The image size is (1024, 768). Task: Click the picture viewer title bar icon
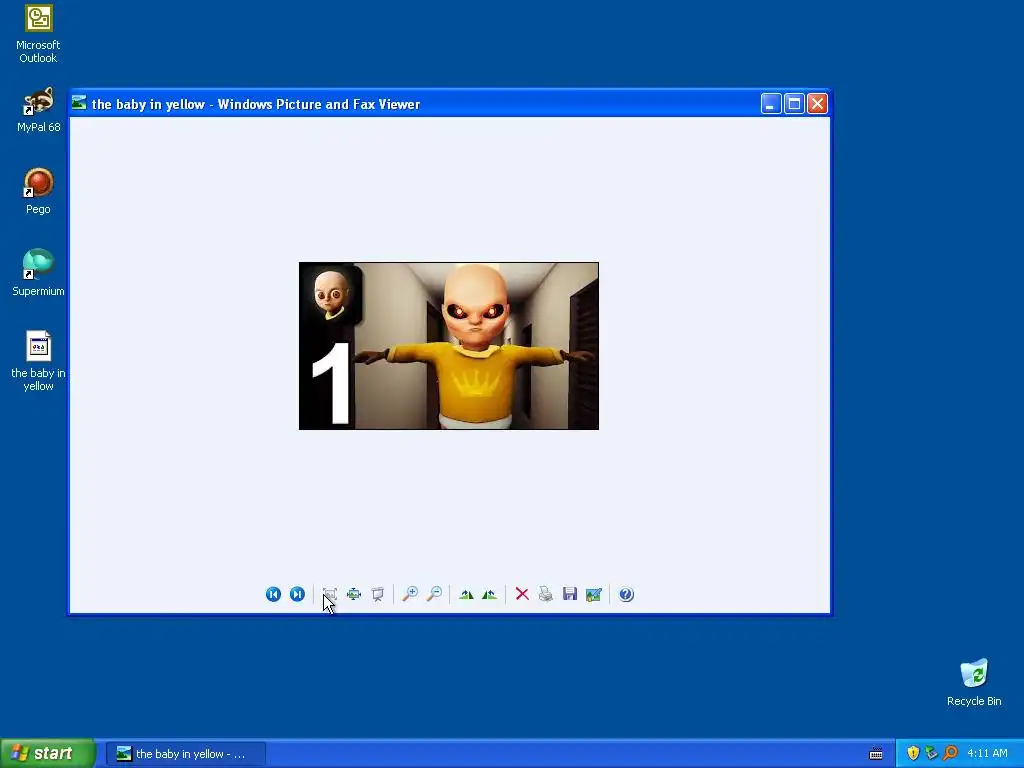(79, 103)
